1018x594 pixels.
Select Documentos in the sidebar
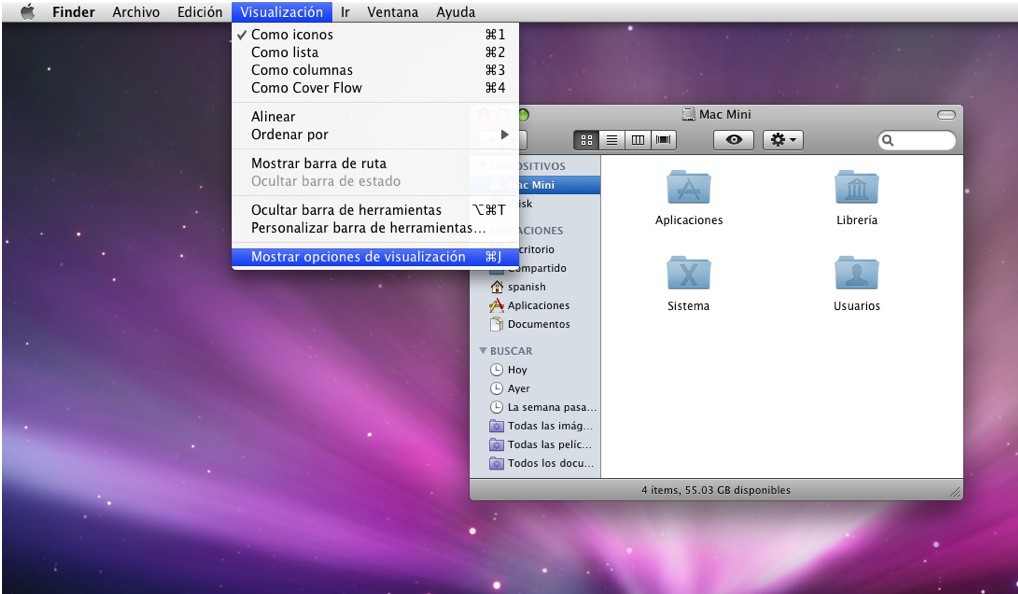[536, 325]
